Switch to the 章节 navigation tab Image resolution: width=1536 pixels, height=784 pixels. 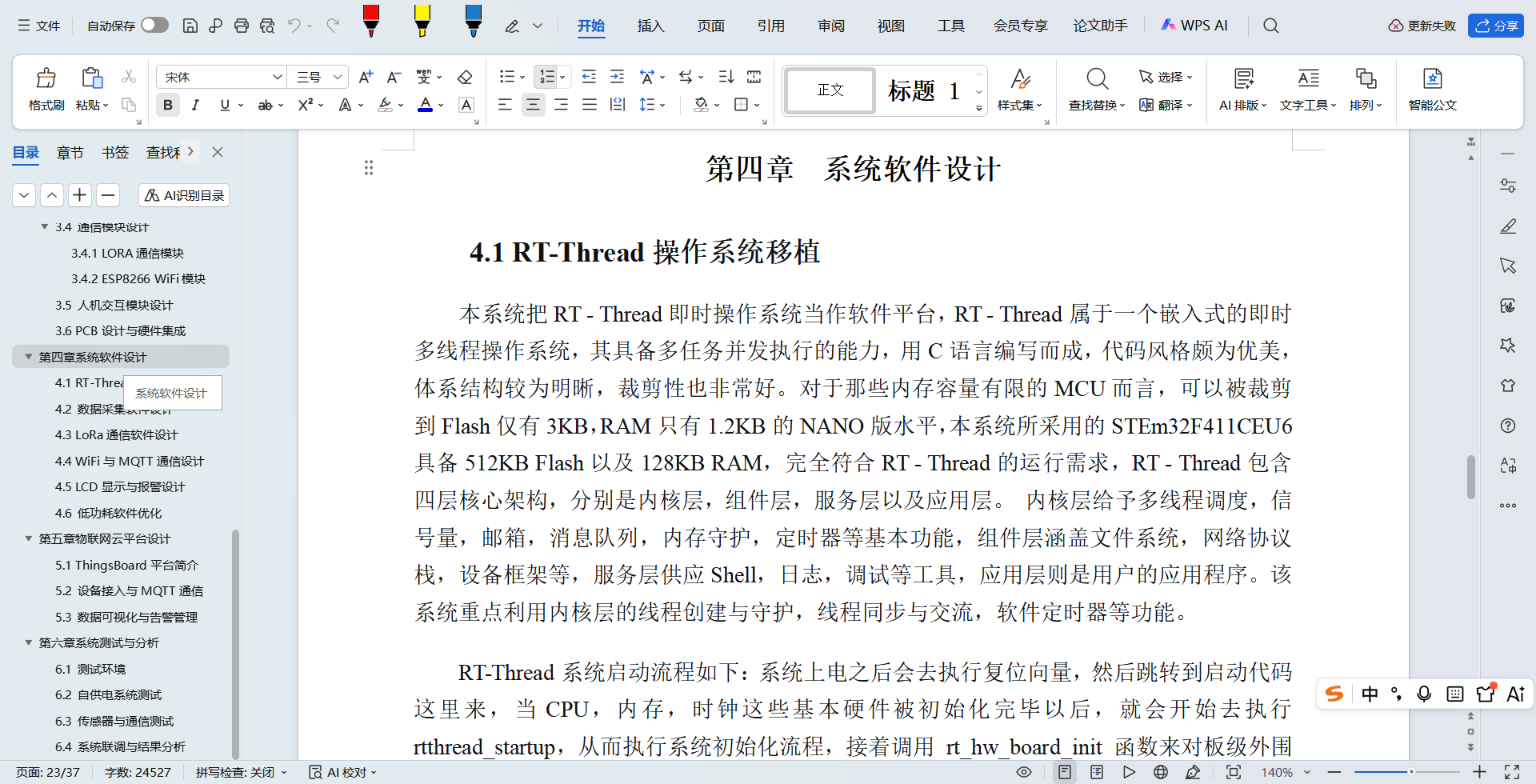coord(70,152)
